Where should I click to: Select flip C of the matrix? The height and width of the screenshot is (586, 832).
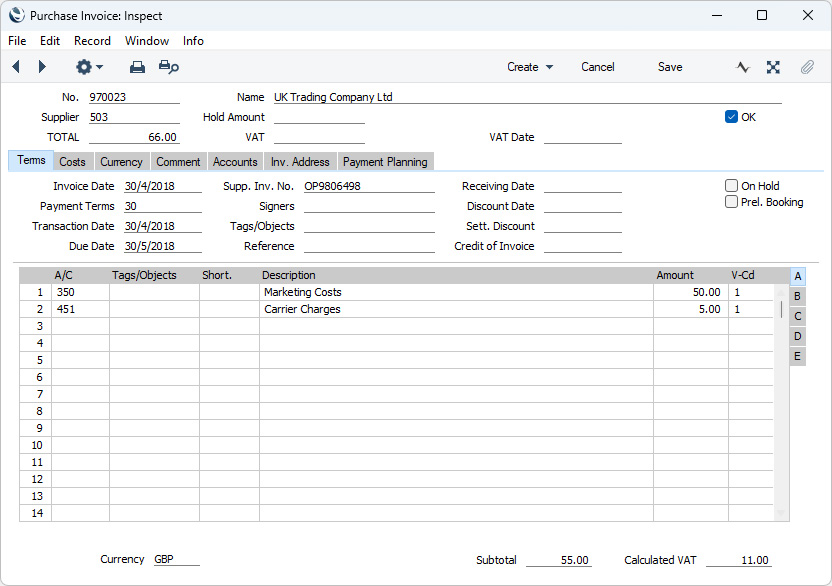point(798,316)
